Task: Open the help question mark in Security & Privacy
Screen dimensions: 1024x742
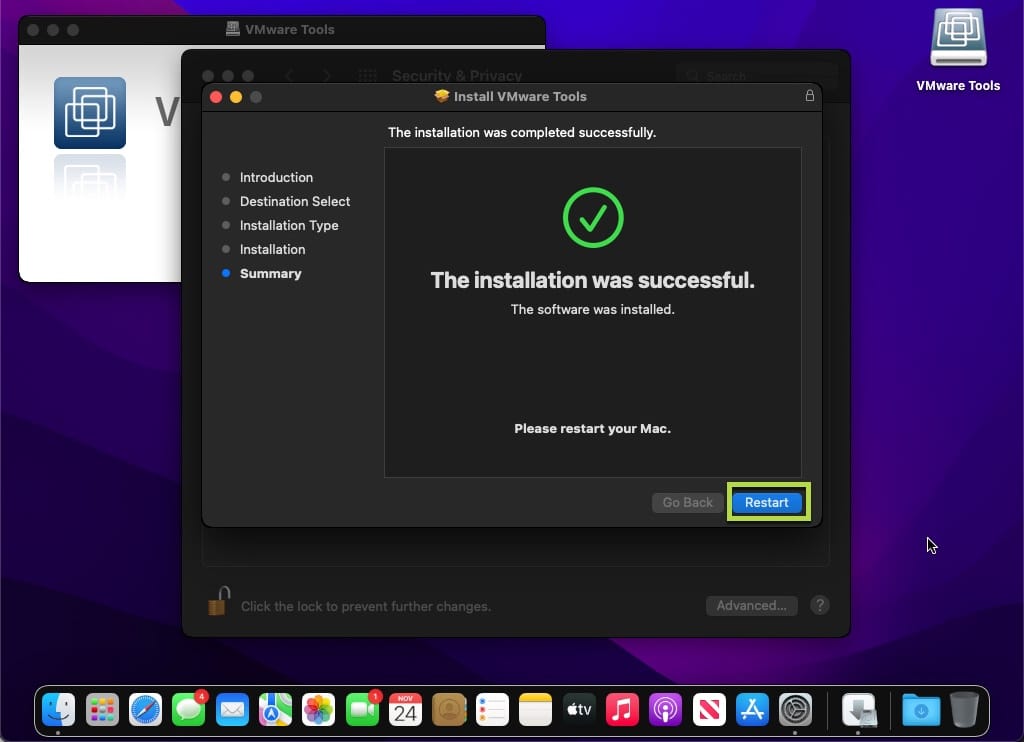Action: click(820, 605)
